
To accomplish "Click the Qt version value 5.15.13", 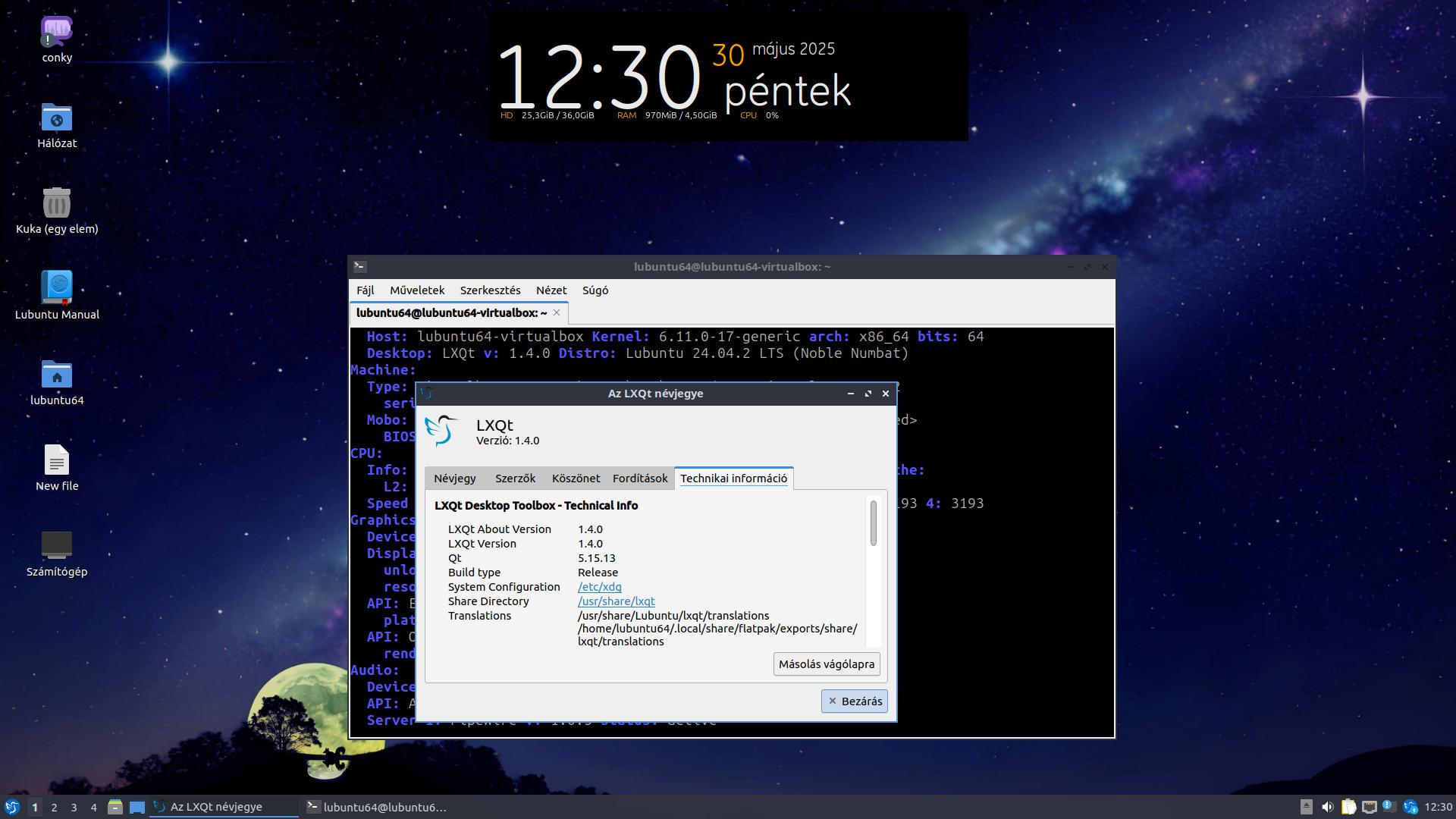I will click(x=597, y=558).
